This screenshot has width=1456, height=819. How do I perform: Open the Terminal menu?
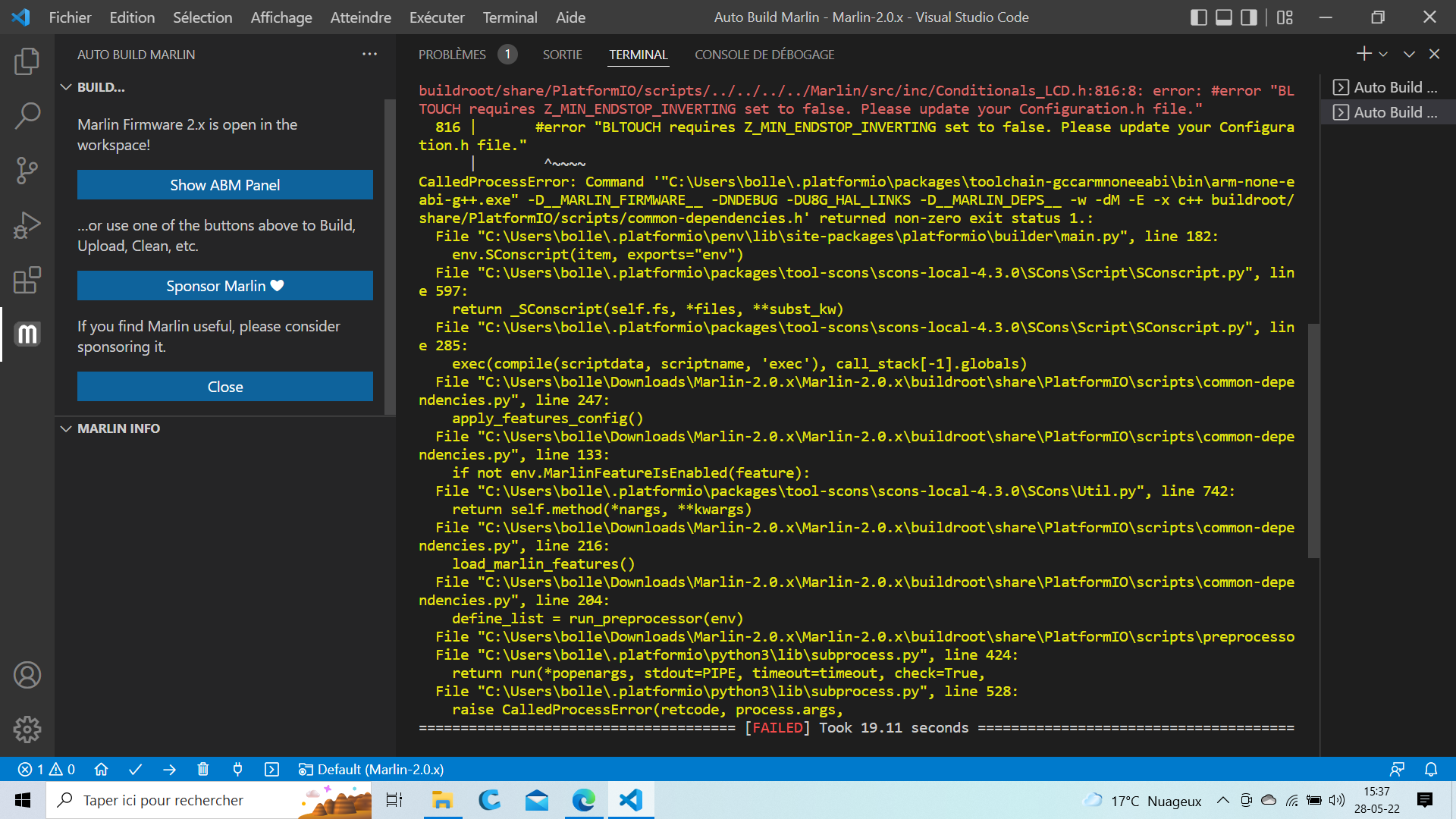(510, 17)
